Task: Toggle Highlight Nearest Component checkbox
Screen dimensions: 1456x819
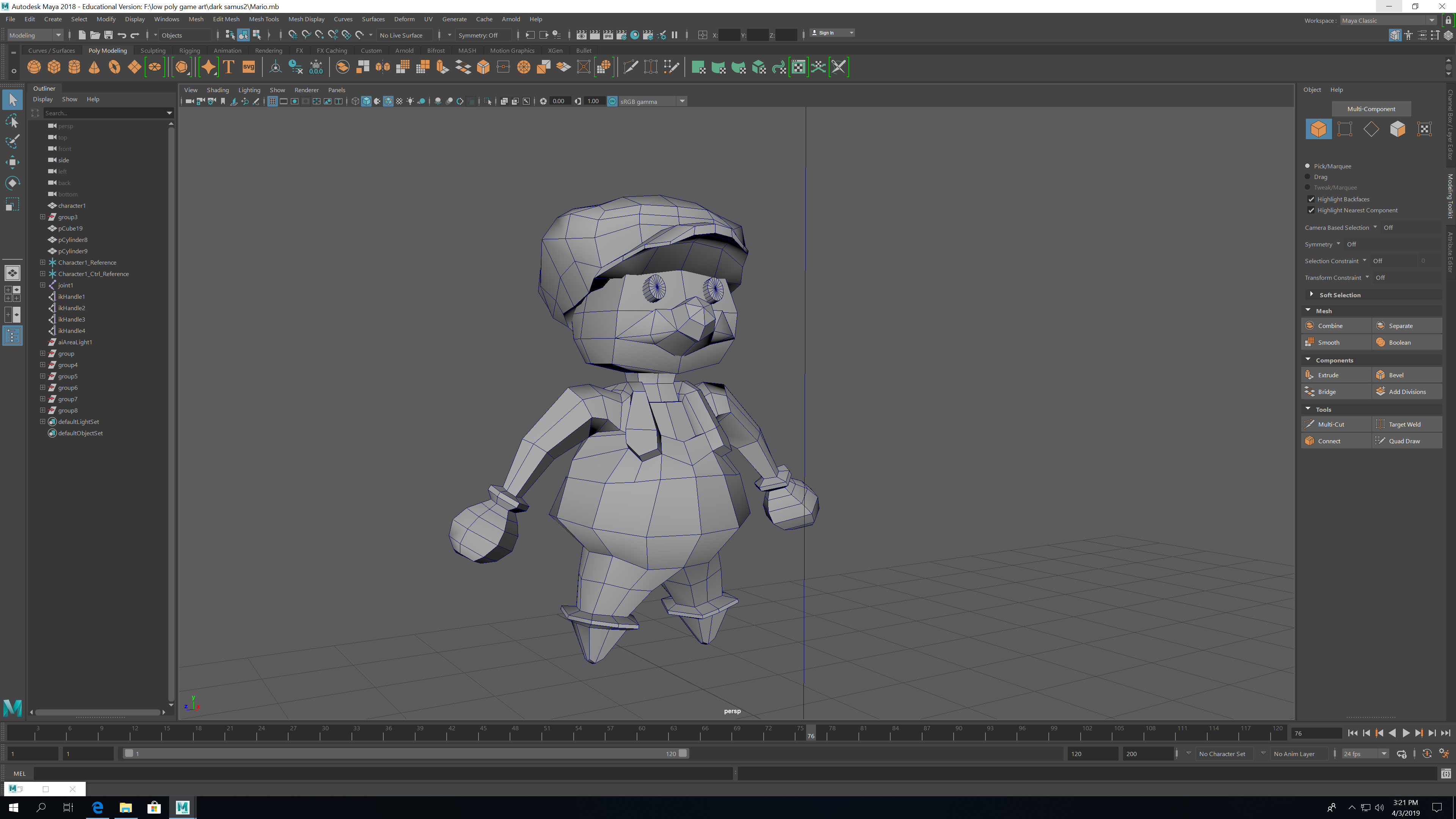Action: 1311,210
